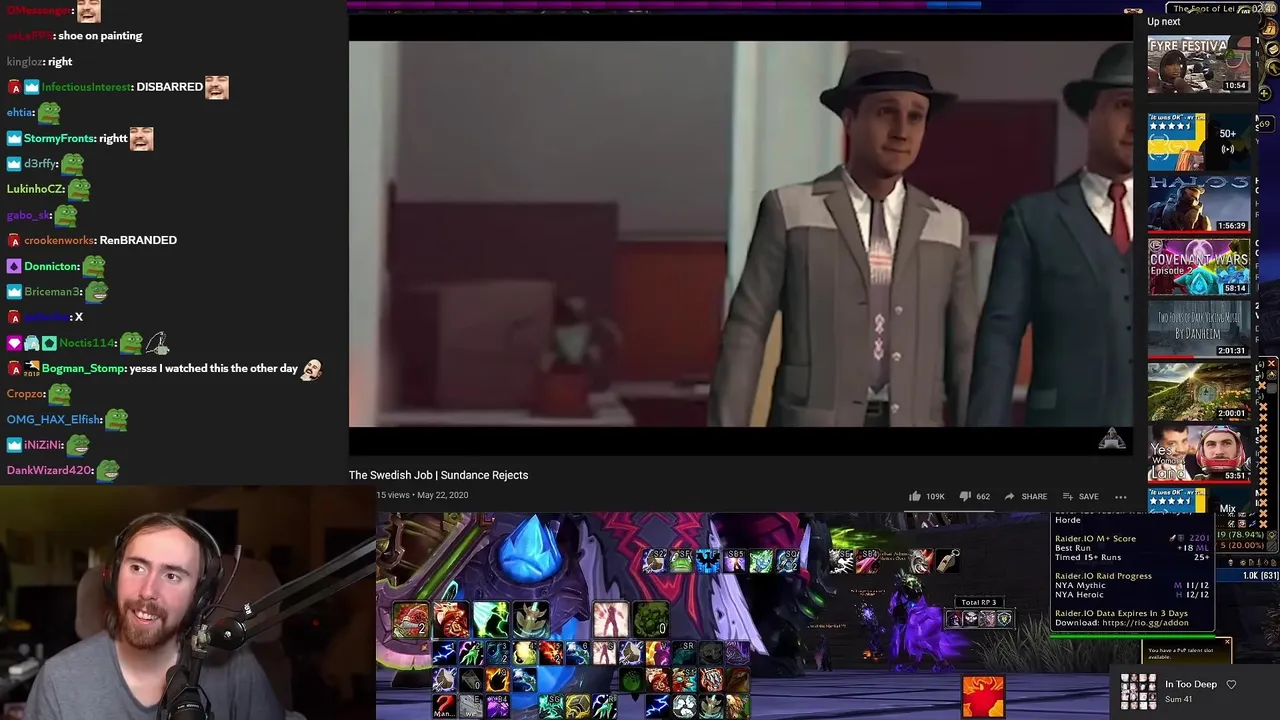The image size is (1280, 720).
Task: Click the SHARE arrow button
Action: pyautogui.click(x=1025, y=496)
